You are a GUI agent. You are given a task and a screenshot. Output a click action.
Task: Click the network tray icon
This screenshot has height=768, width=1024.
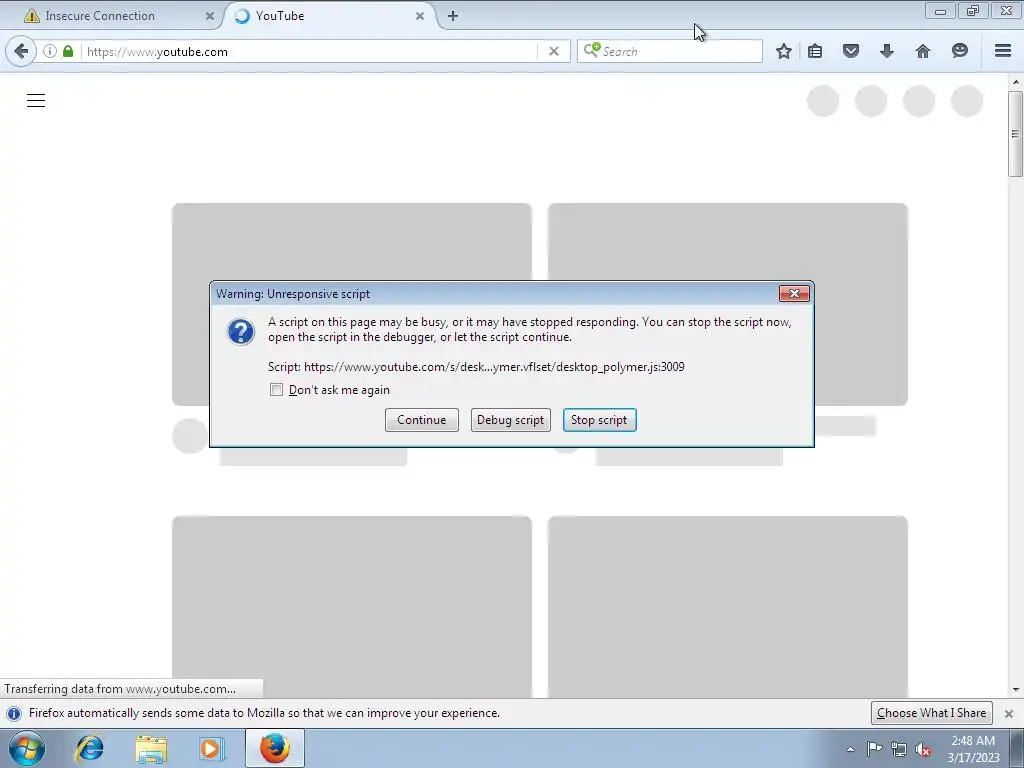pyautogui.click(x=899, y=749)
